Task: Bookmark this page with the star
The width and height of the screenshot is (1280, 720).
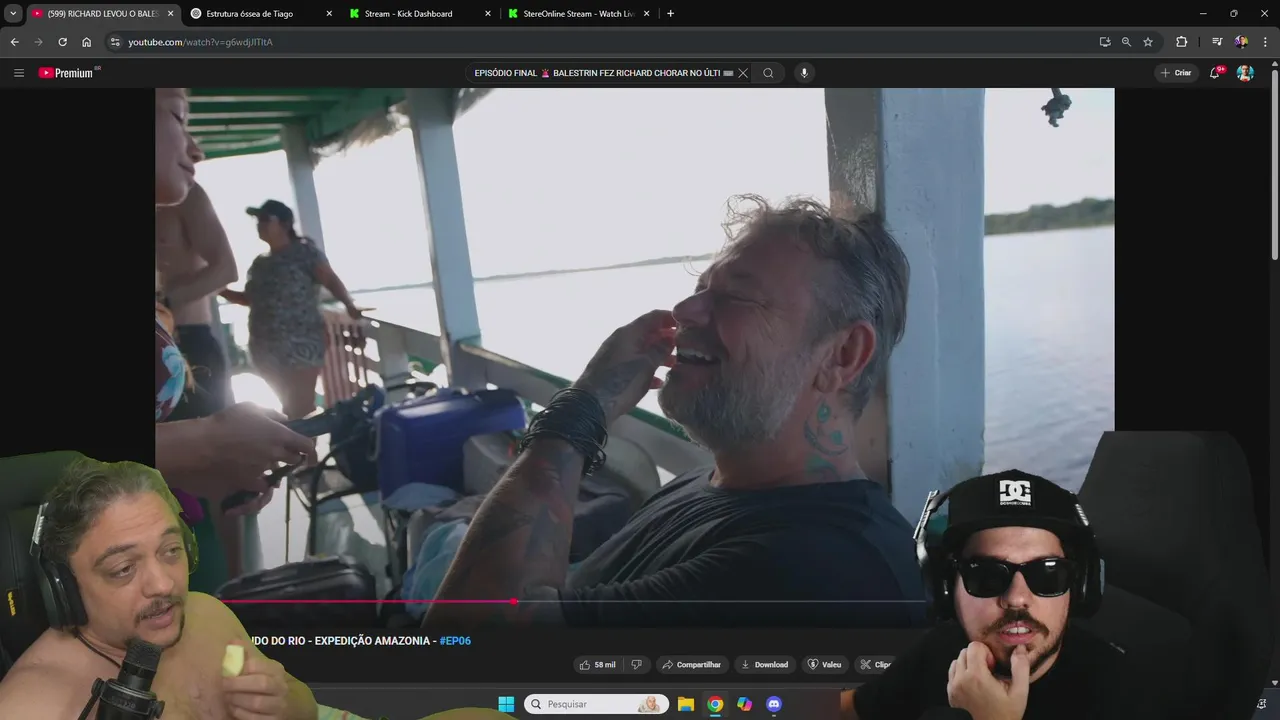Action: [1148, 42]
